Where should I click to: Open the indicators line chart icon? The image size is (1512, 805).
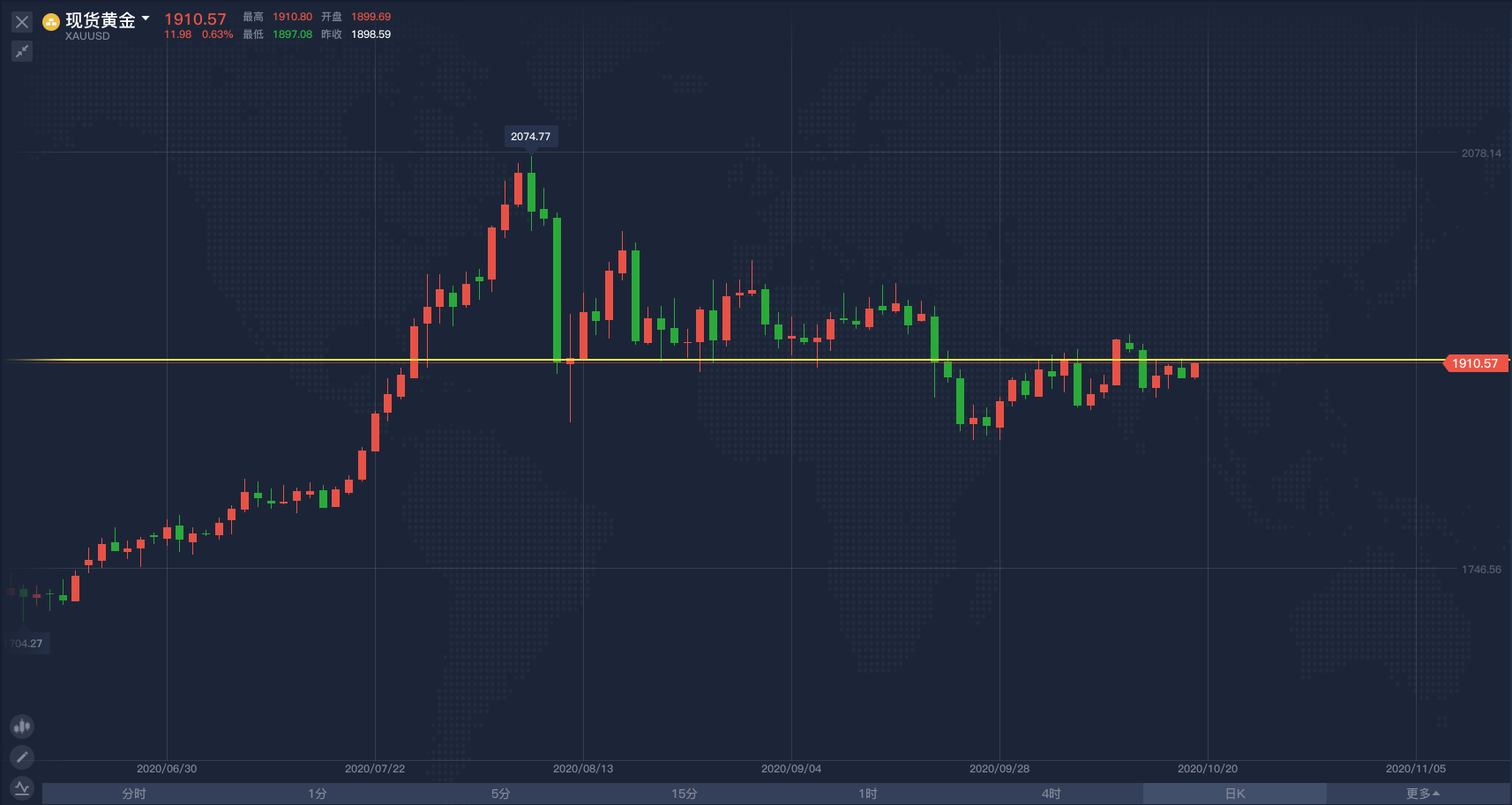tap(22, 787)
